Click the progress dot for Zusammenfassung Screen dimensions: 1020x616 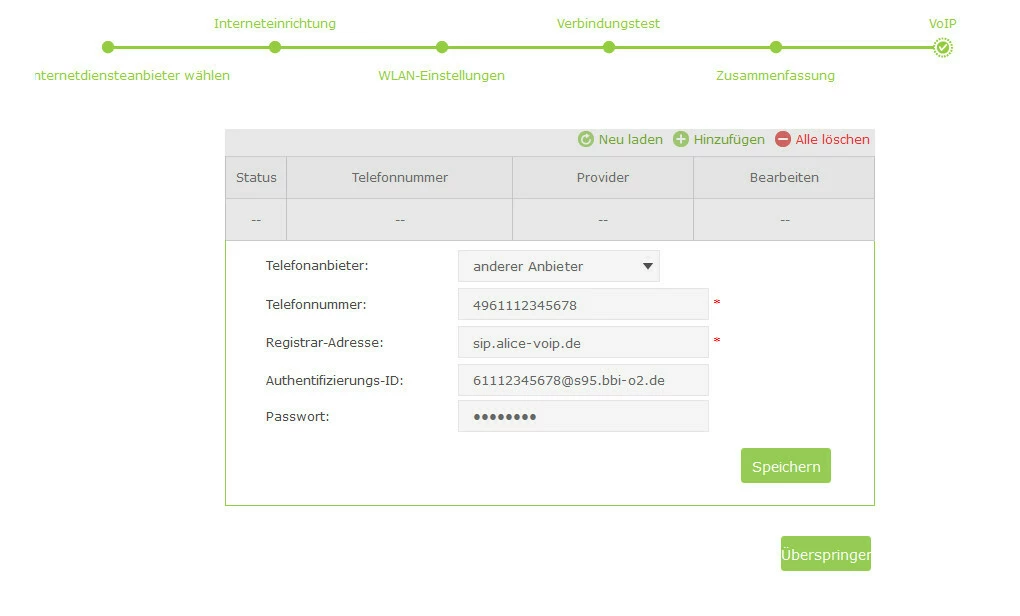775,47
